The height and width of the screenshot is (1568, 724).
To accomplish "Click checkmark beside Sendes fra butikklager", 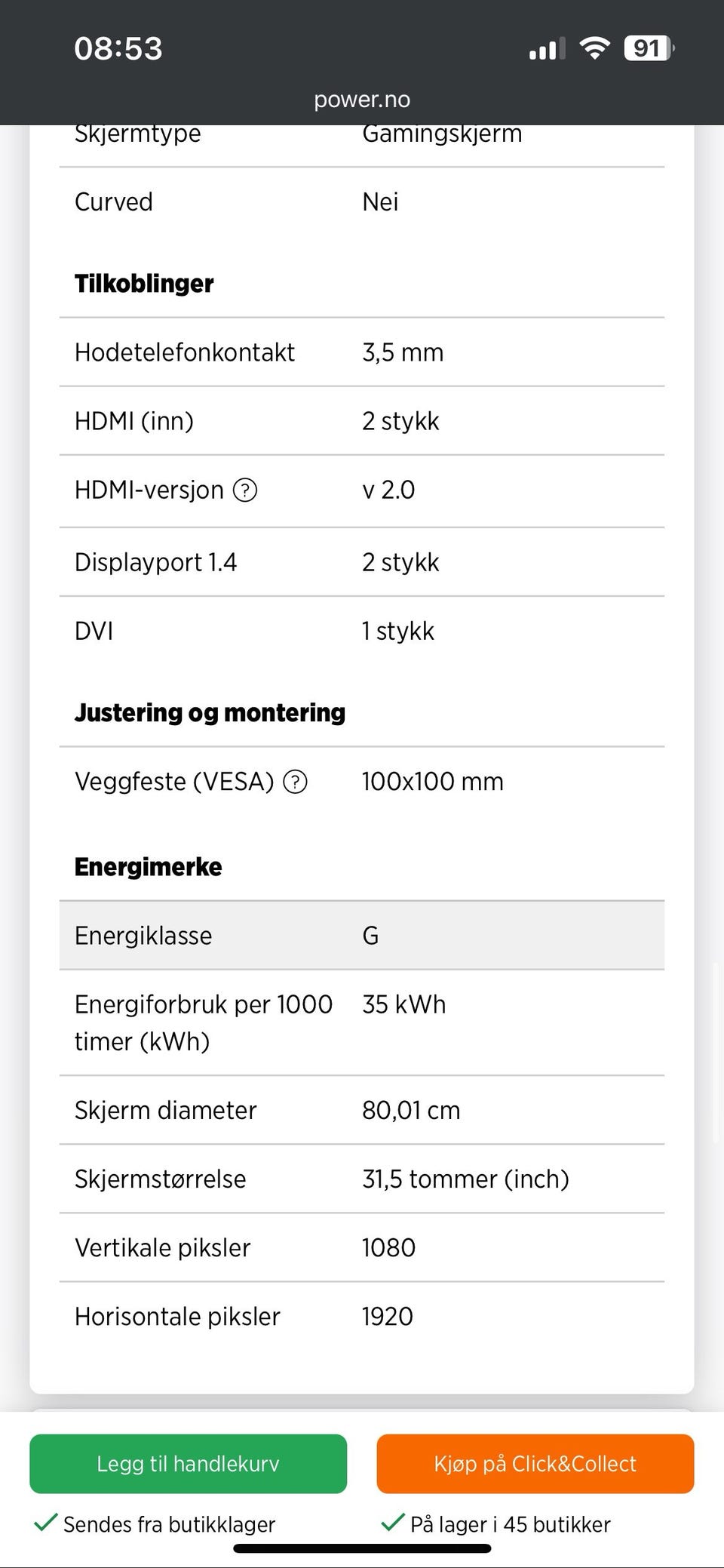I will (46, 1523).
